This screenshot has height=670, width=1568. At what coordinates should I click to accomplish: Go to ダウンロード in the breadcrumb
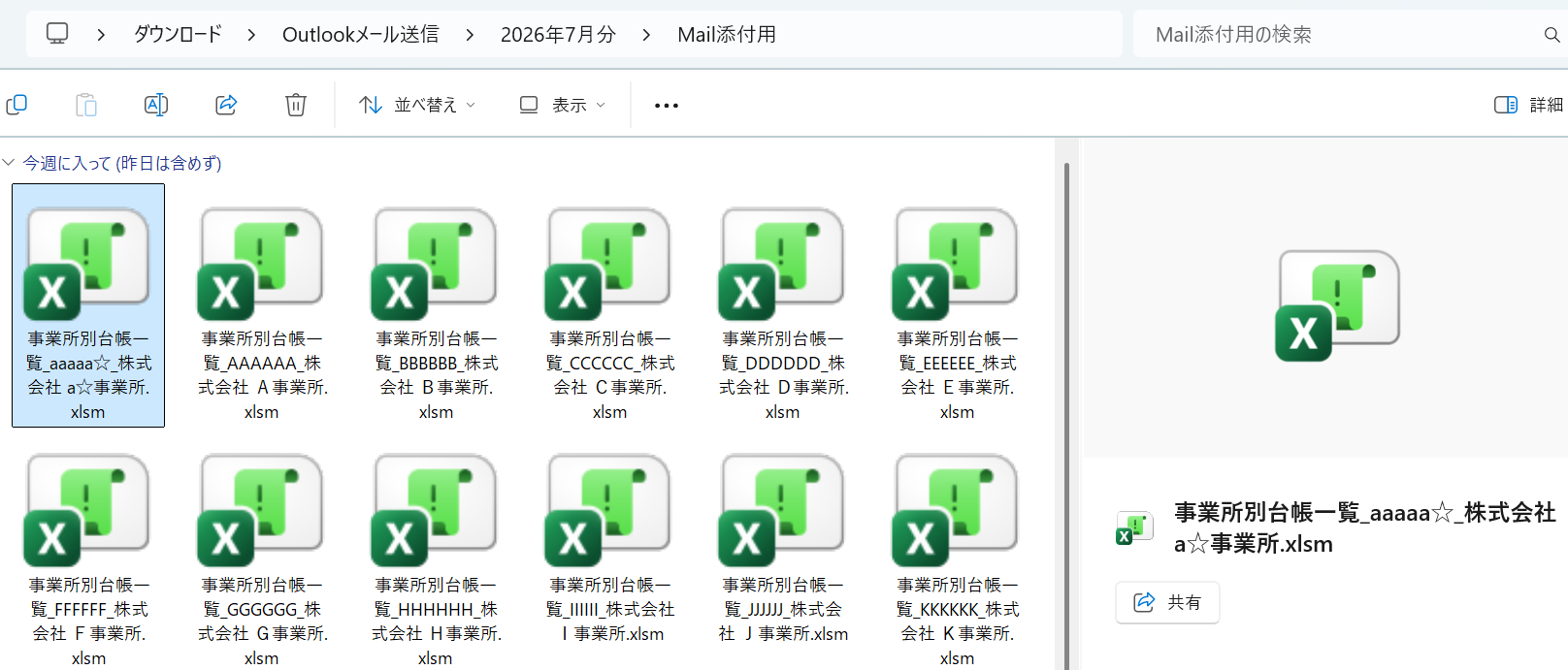178,34
